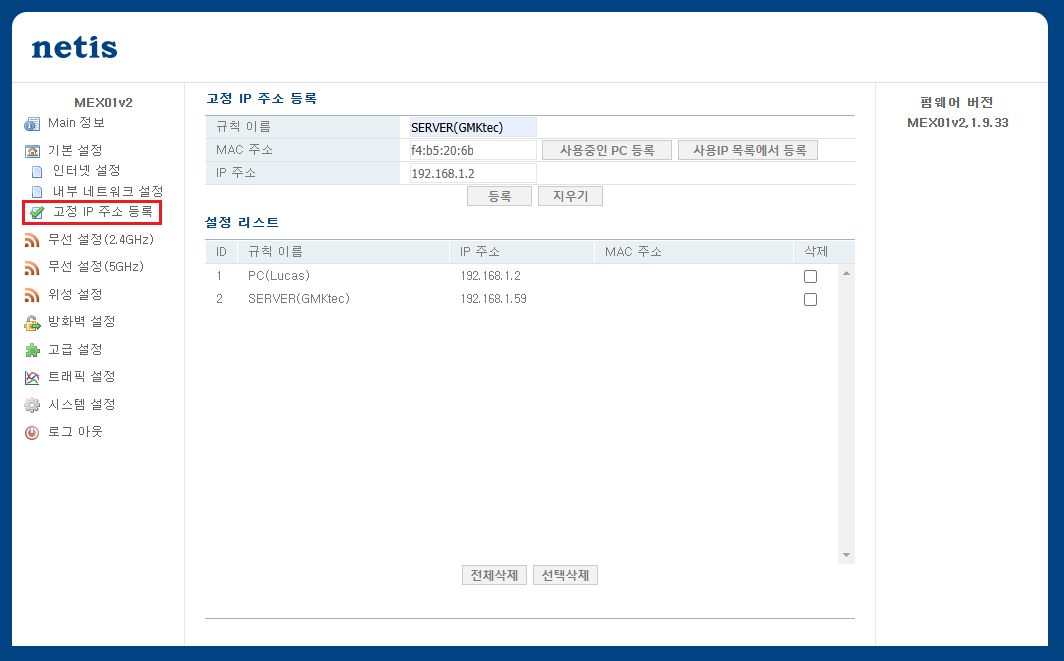Click the list scrollbar up arrow

(846, 273)
